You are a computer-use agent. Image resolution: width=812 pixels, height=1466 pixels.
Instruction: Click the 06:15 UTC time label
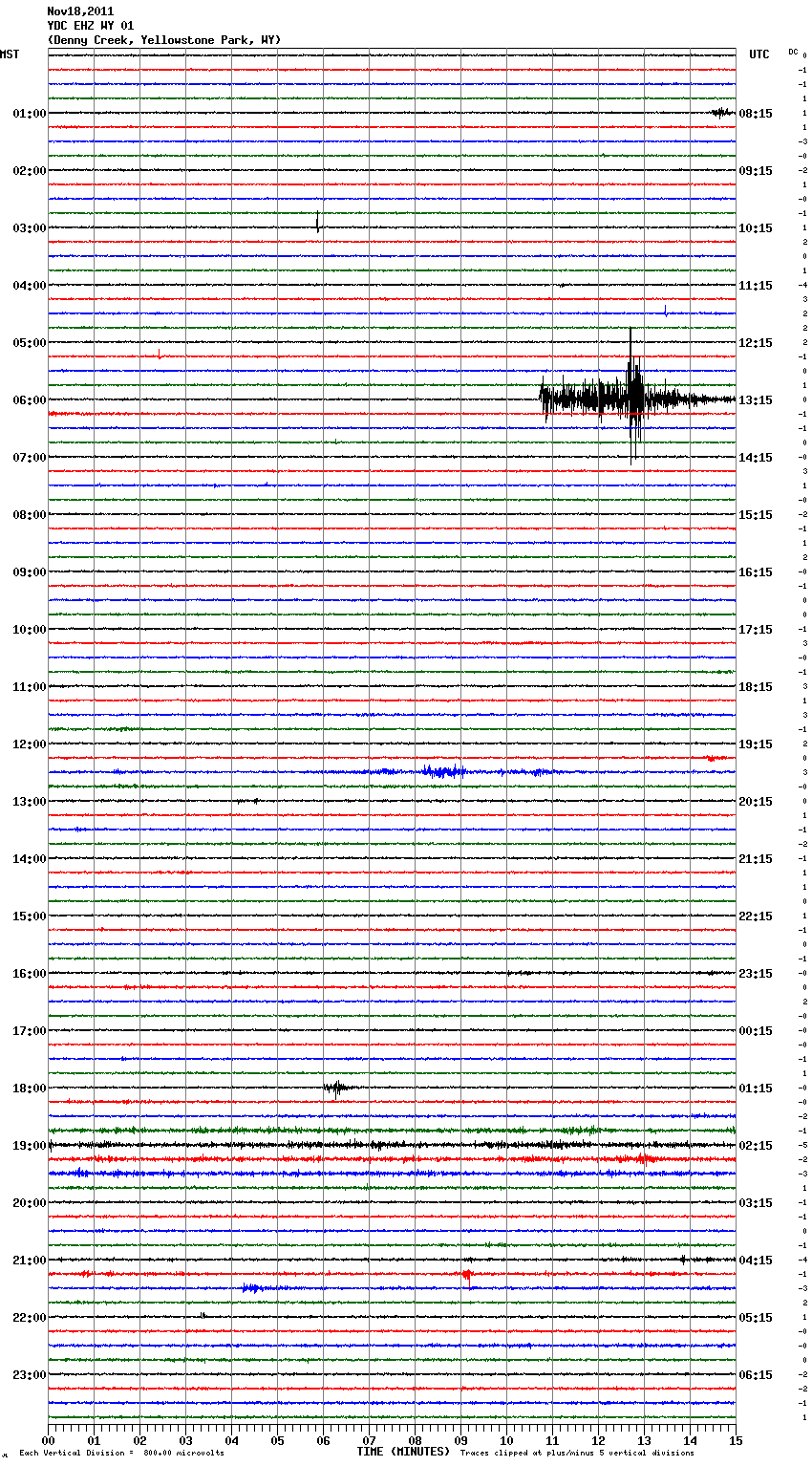pyautogui.click(x=756, y=1375)
